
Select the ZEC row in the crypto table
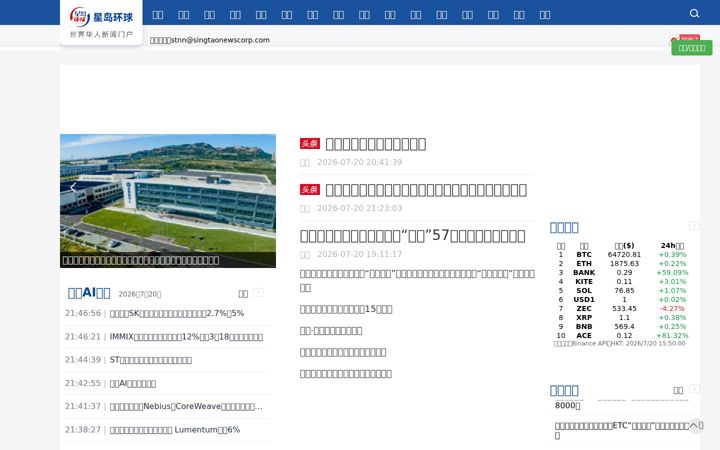click(x=622, y=309)
